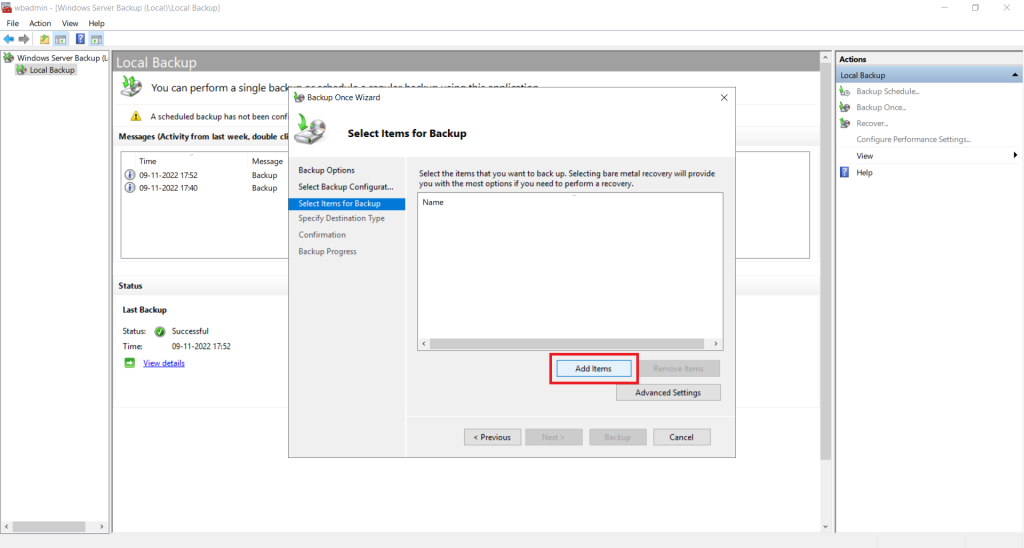Click the yellow warning icon for scheduled backup
The image size is (1024, 548).
136,116
